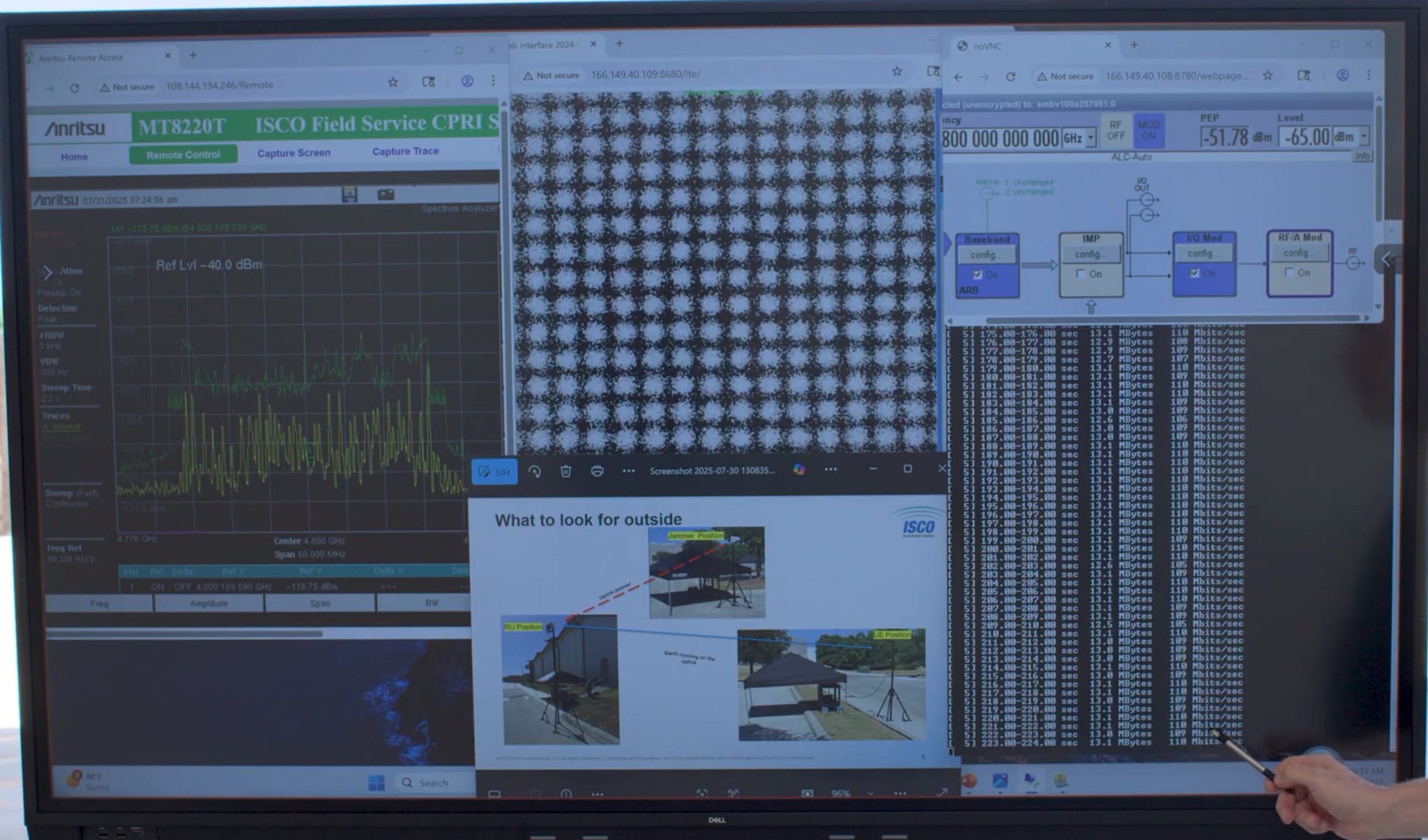
Task: Reload the noVNC browser page
Action: [x=1010, y=76]
